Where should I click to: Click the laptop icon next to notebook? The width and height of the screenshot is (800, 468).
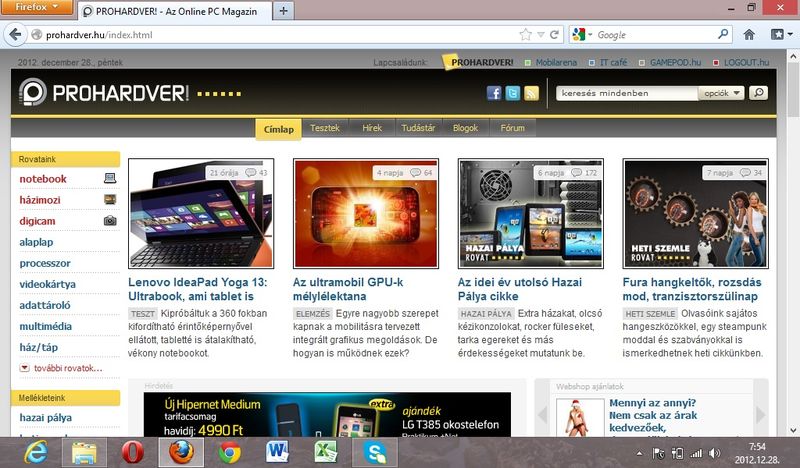[x=110, y=178]
